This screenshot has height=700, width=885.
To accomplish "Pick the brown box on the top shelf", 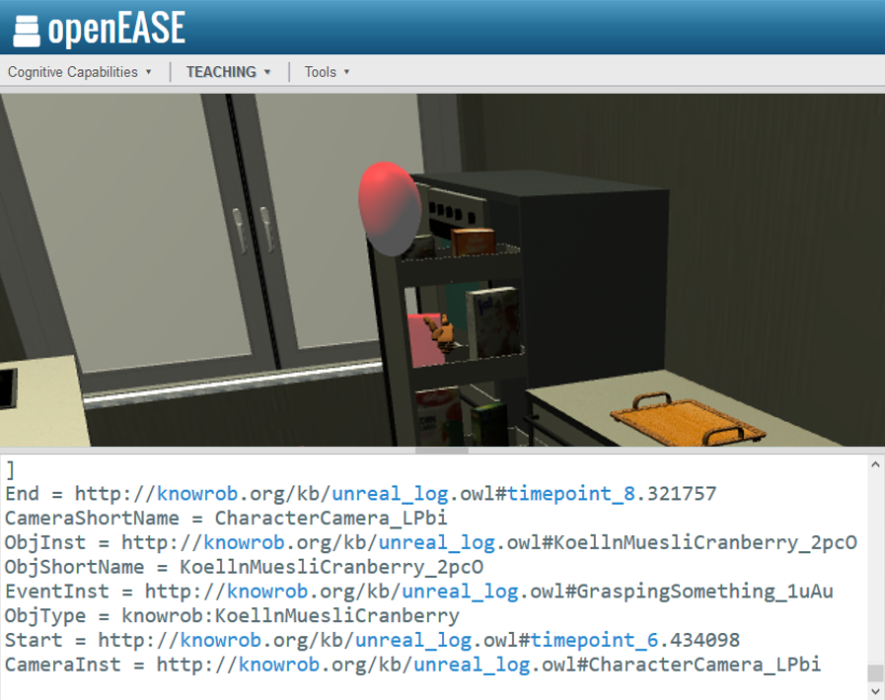I will click(473, 241).
